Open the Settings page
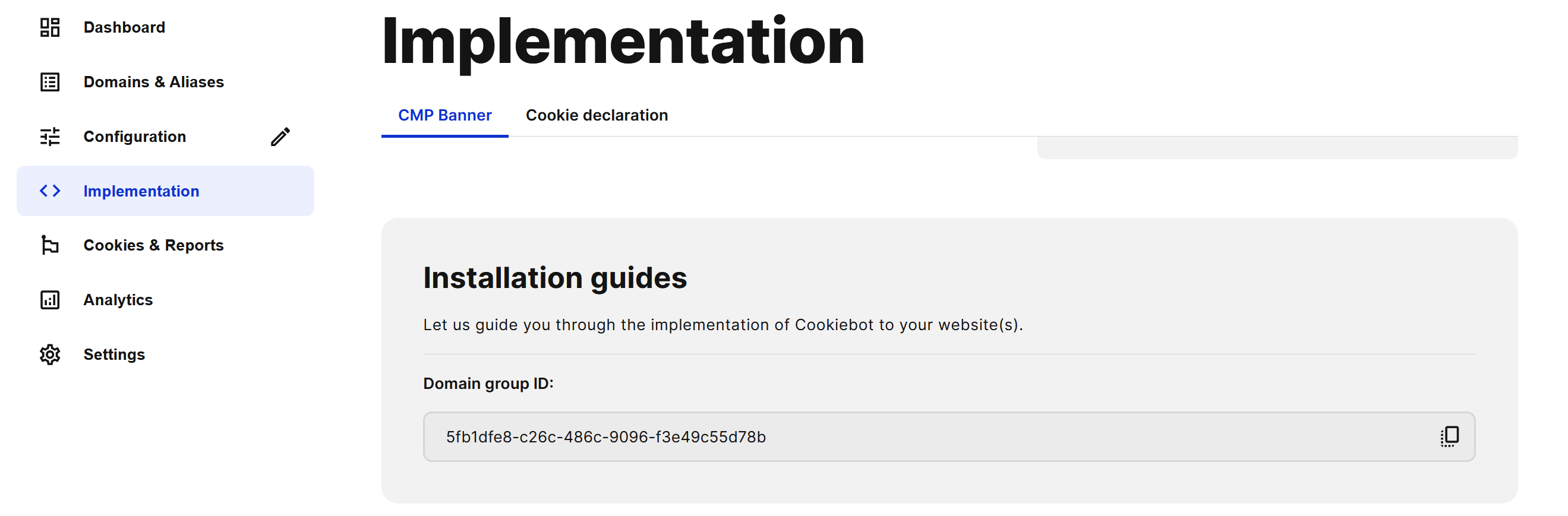This screenshot has width=1568, height=516. pyautogui.click(x=114, y=354)
